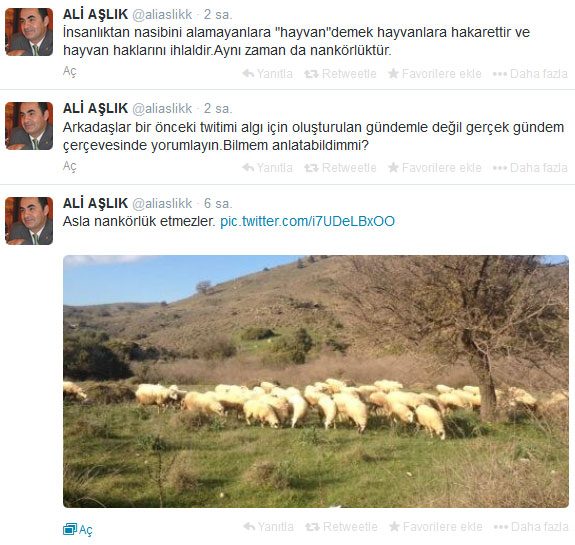The height and width of the screenshot is (545, 575).
Task: Reply to the sheep photo tweet
Action: [x=268, y=527]
